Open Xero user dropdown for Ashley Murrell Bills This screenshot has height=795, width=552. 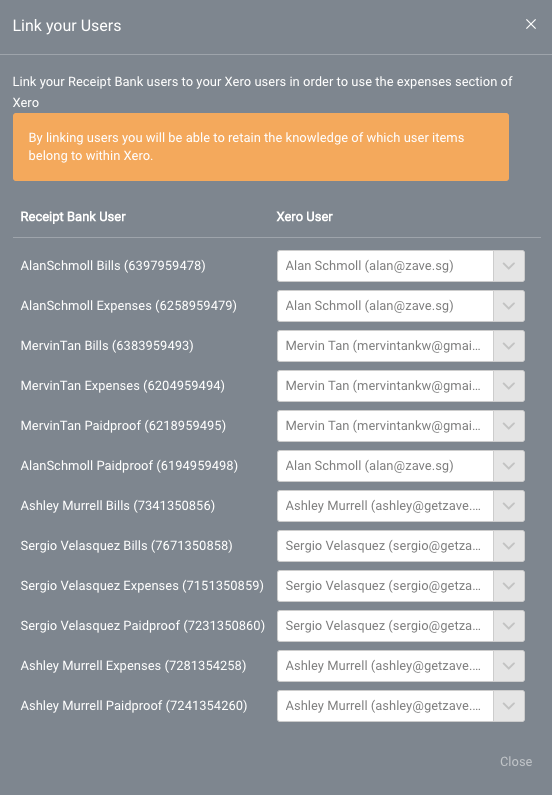[400, 506]
